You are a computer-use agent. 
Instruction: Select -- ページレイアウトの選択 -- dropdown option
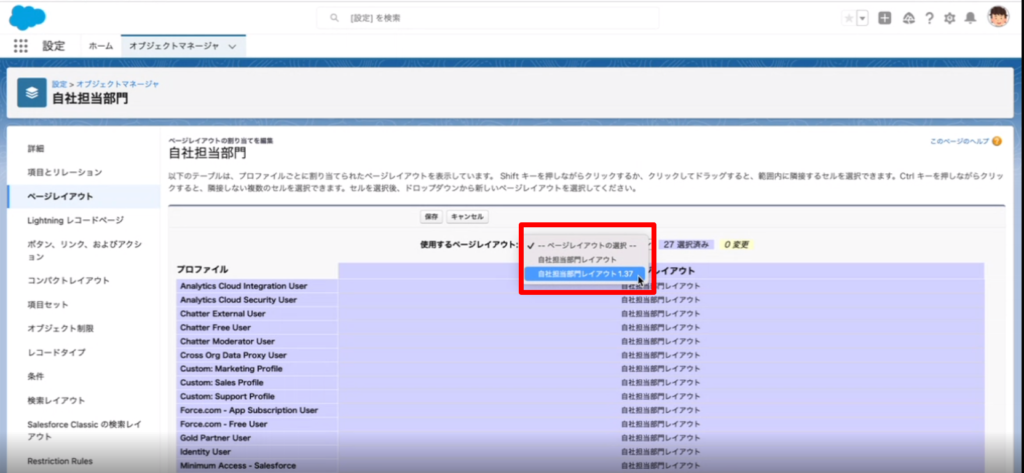[x=586, y=246]
